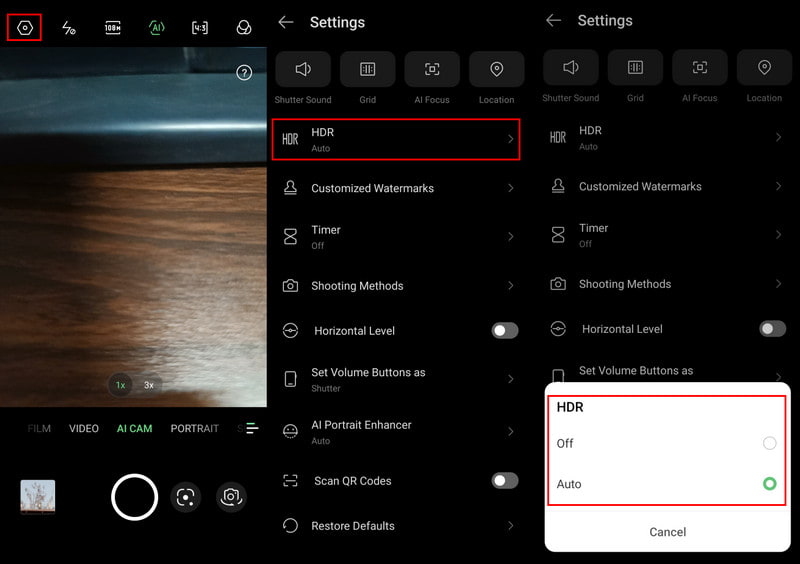Viewport: 800px width, 564px height.
Task: Open last photo gallery thumbnail
Action: (x=38, y=496)
